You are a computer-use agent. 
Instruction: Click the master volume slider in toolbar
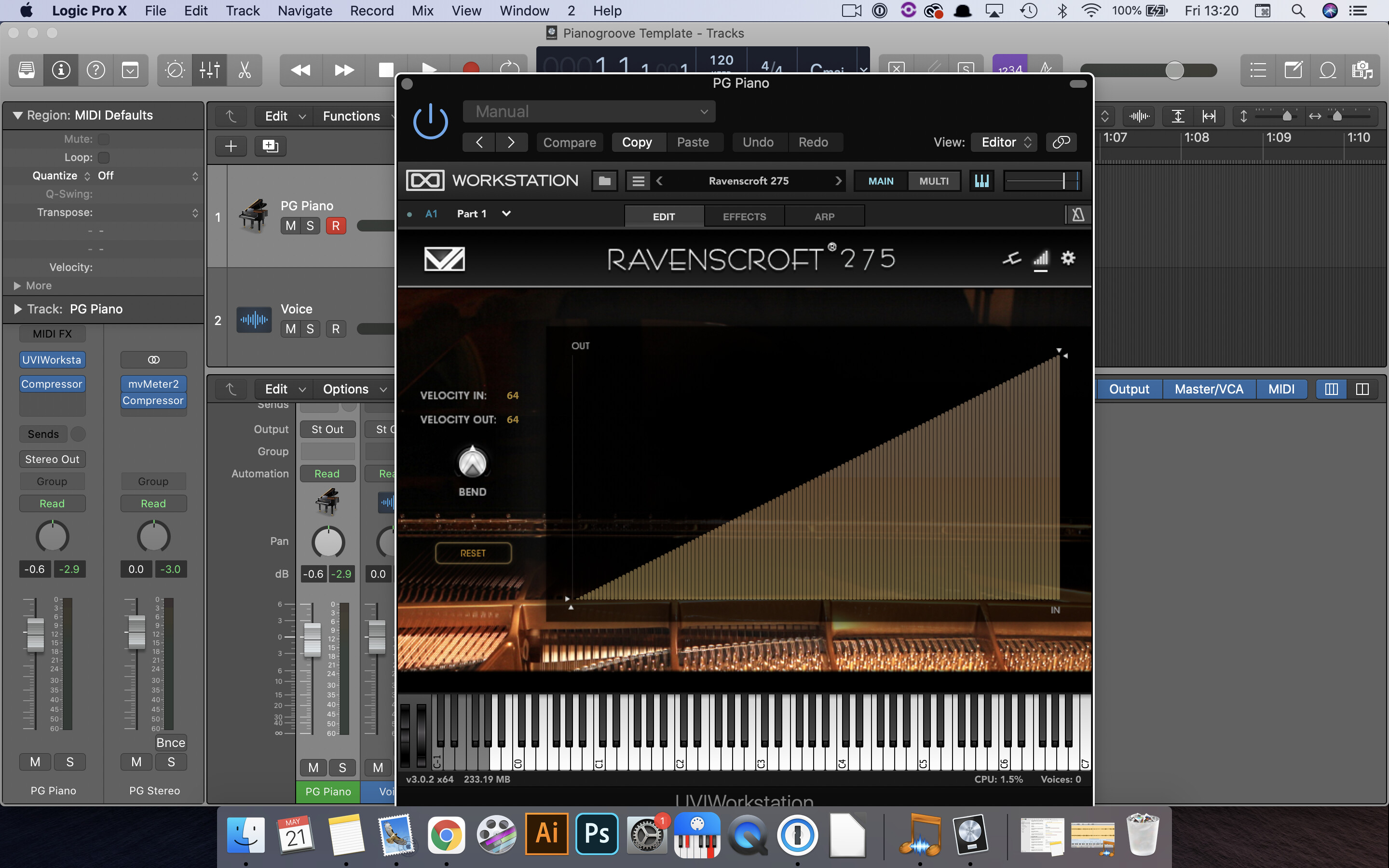click(x=1148, y=70)
